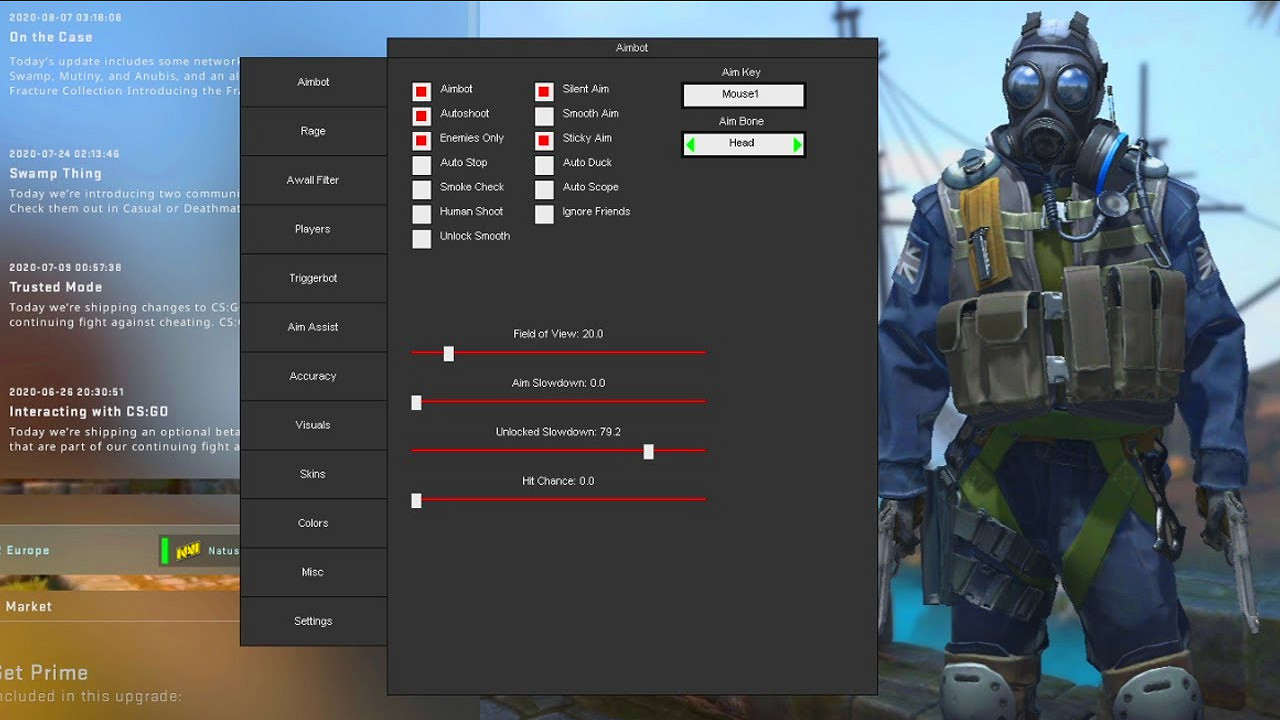Switch to the Rage tab

click(x=313, y=130)
